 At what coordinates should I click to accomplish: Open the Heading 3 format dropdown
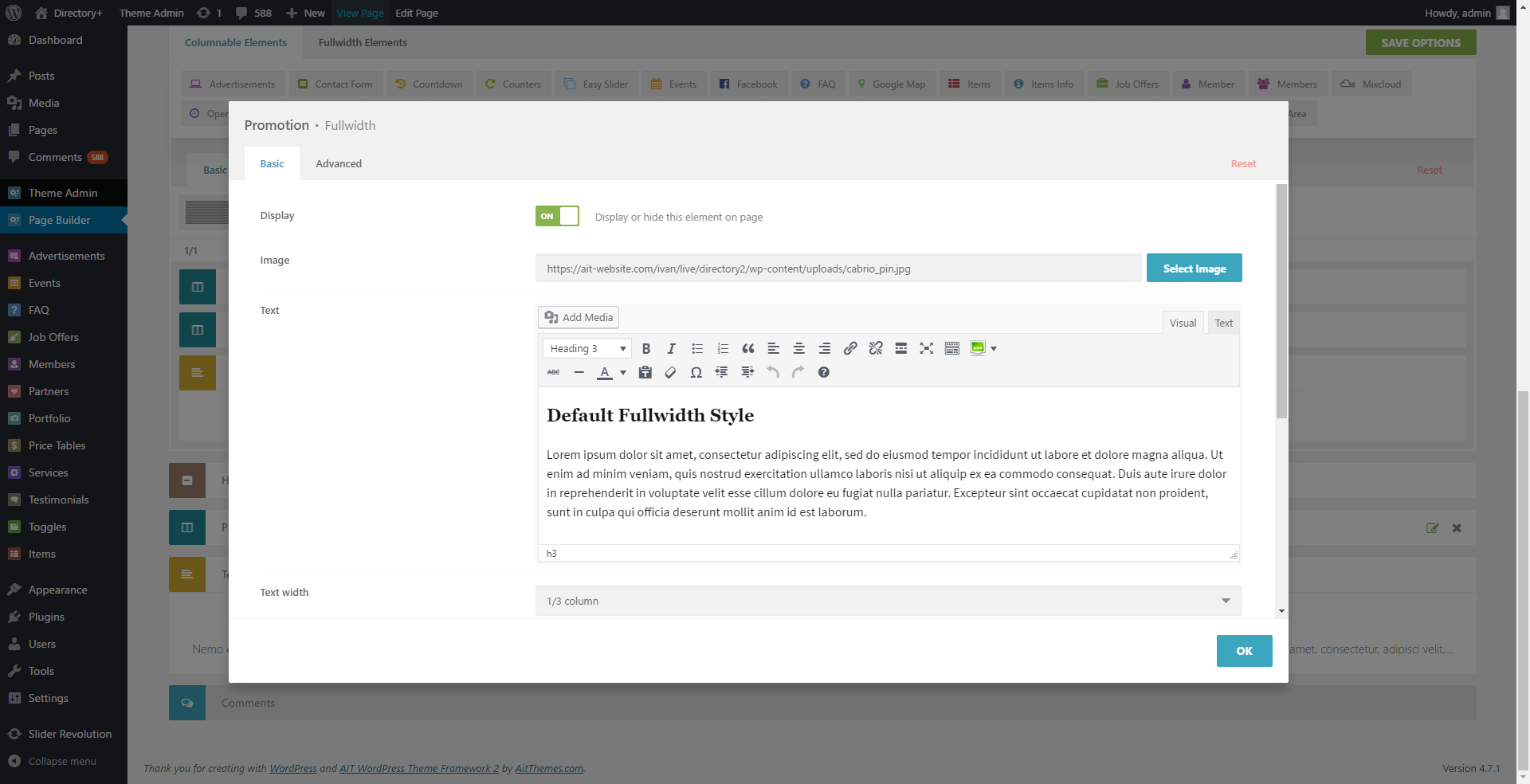(587, 348)
